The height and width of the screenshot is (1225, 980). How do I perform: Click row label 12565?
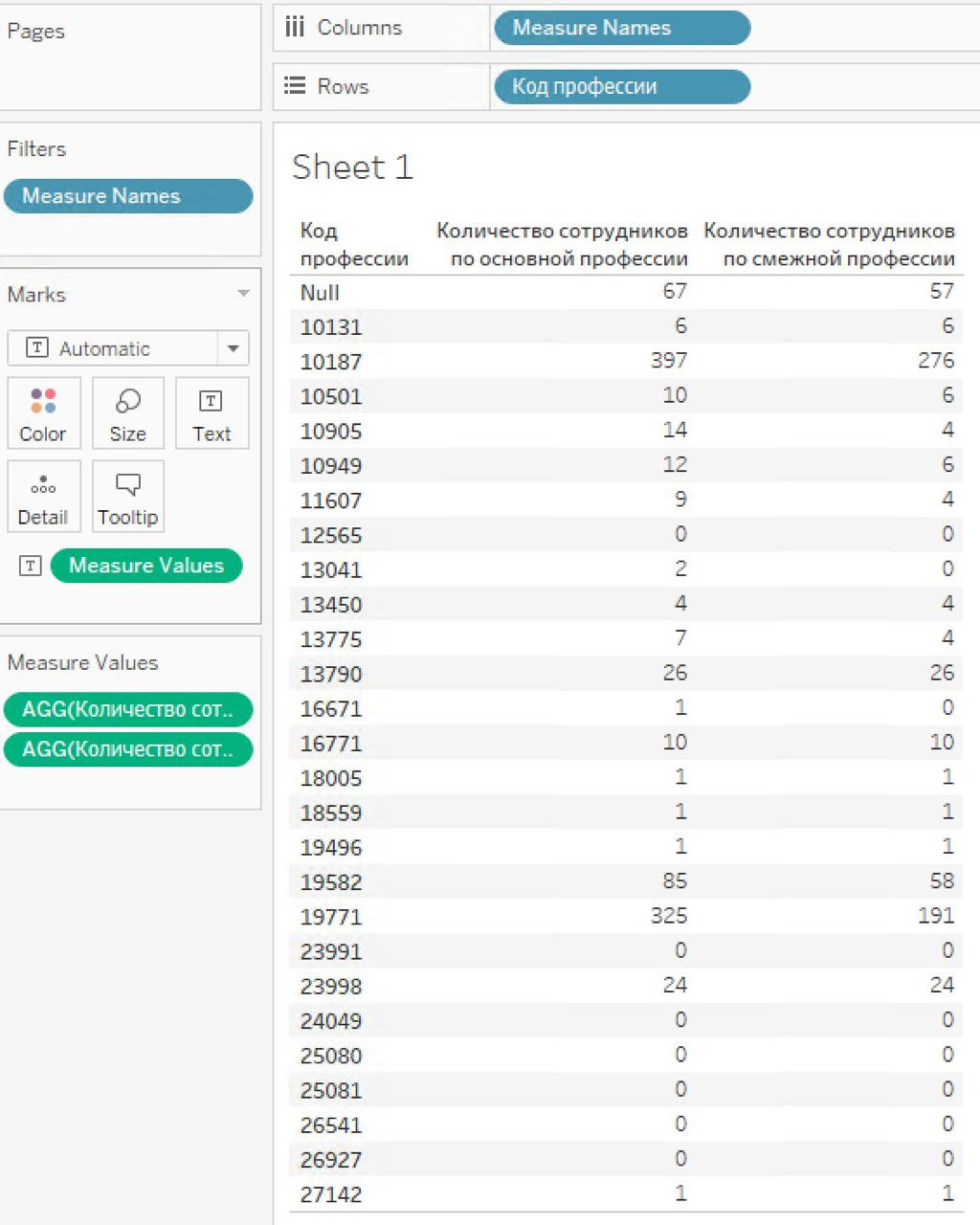331,535
